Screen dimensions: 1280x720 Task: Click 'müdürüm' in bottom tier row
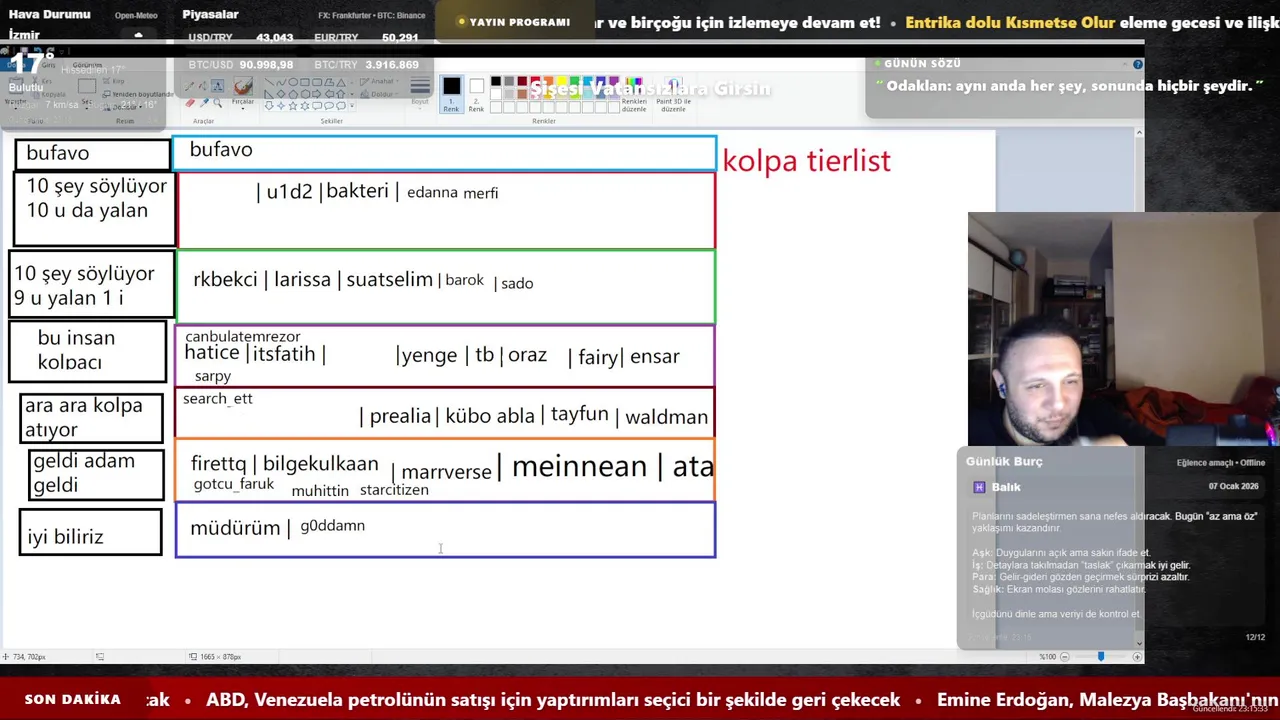[x=235, y=528]
